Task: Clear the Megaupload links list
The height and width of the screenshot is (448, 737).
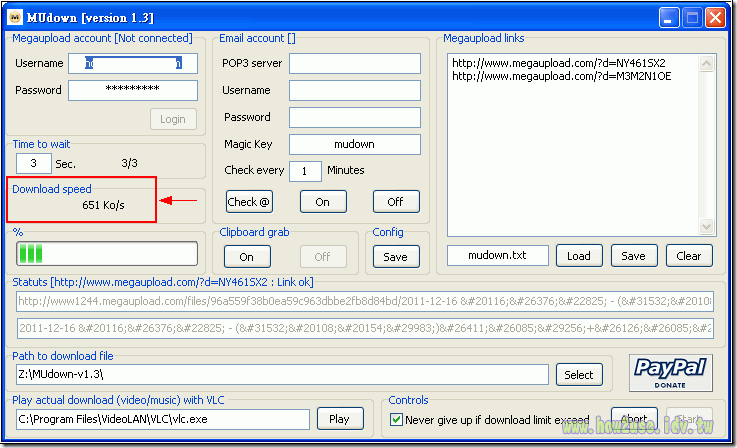Action: pyautogui.click(x=689, y=256)
